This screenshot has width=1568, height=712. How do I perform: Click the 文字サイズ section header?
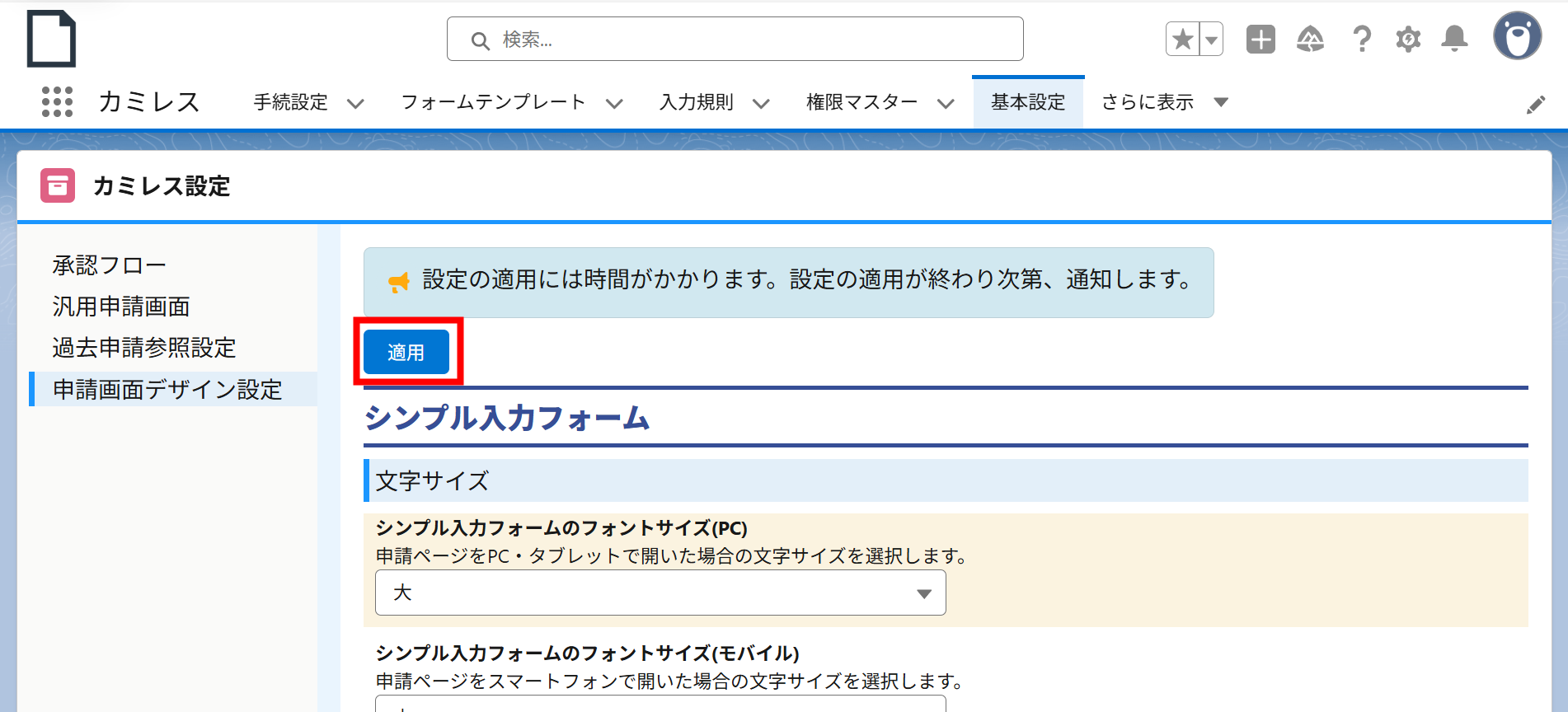[x=946, y=480]
